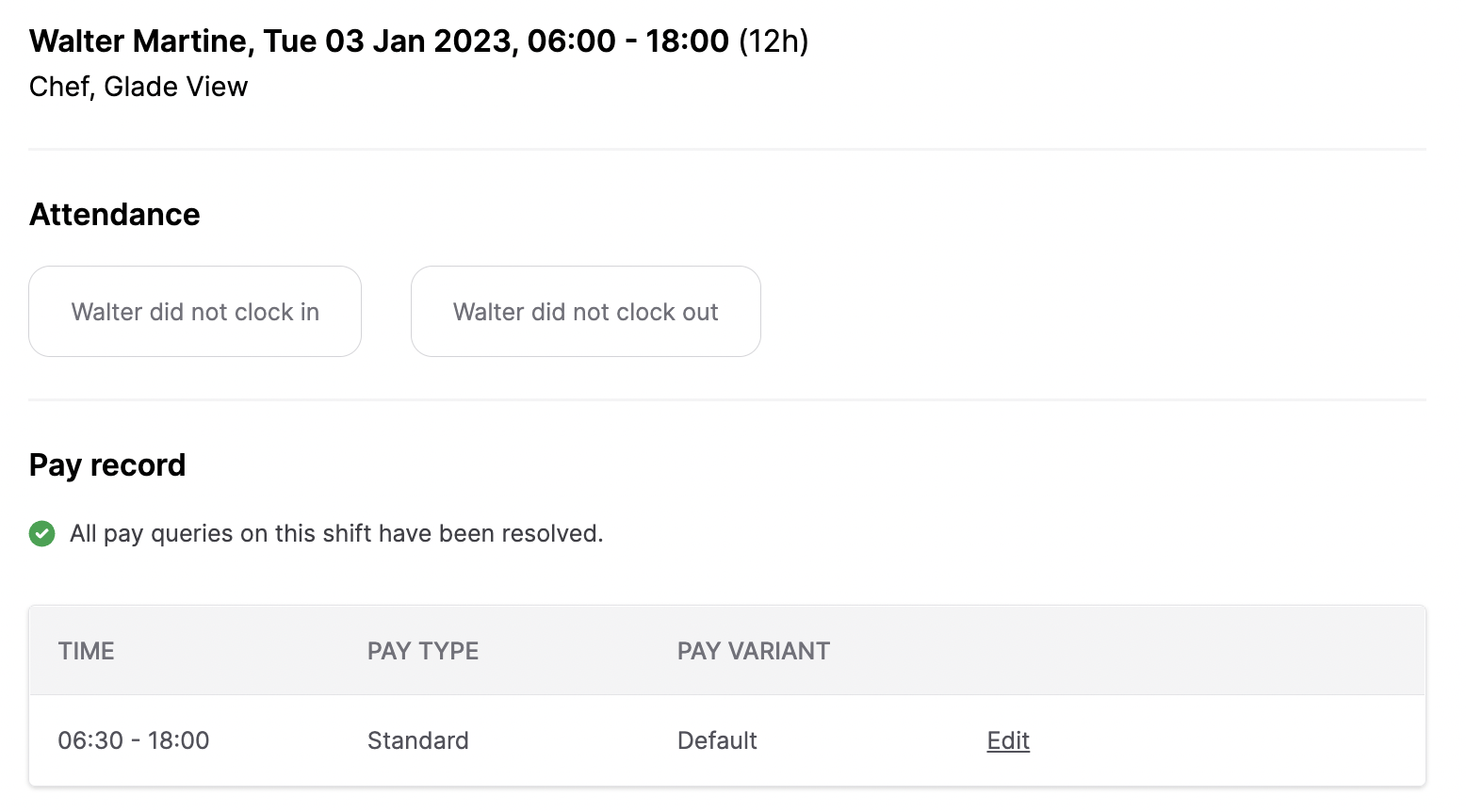The image size is (1466, 812).
Task: Click the 06:30 - 18:00 time entry
Action: click(134, 740)
